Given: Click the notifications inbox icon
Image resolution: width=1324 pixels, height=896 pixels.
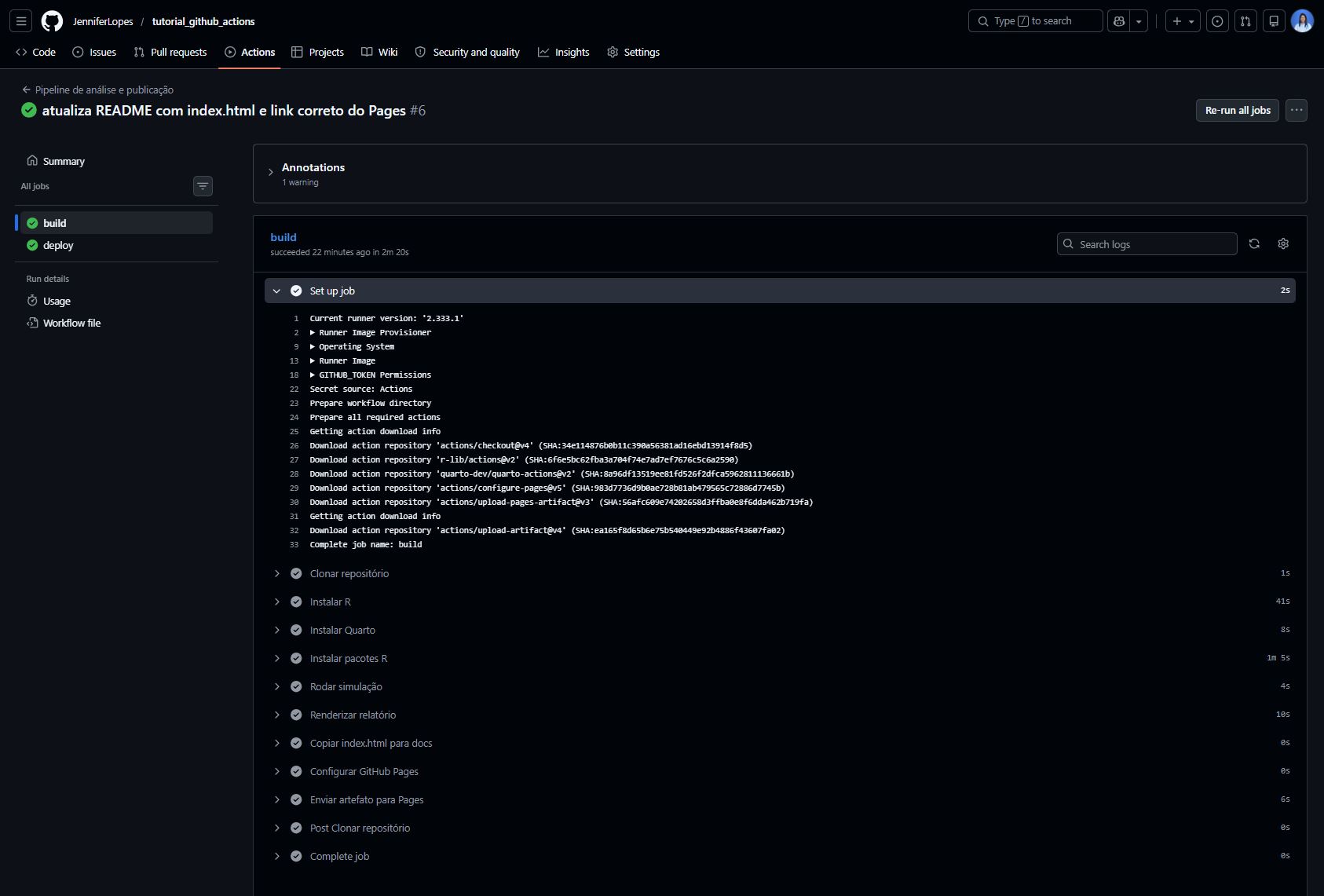Looking at the screenshot, I should (x=1274, y=21).
